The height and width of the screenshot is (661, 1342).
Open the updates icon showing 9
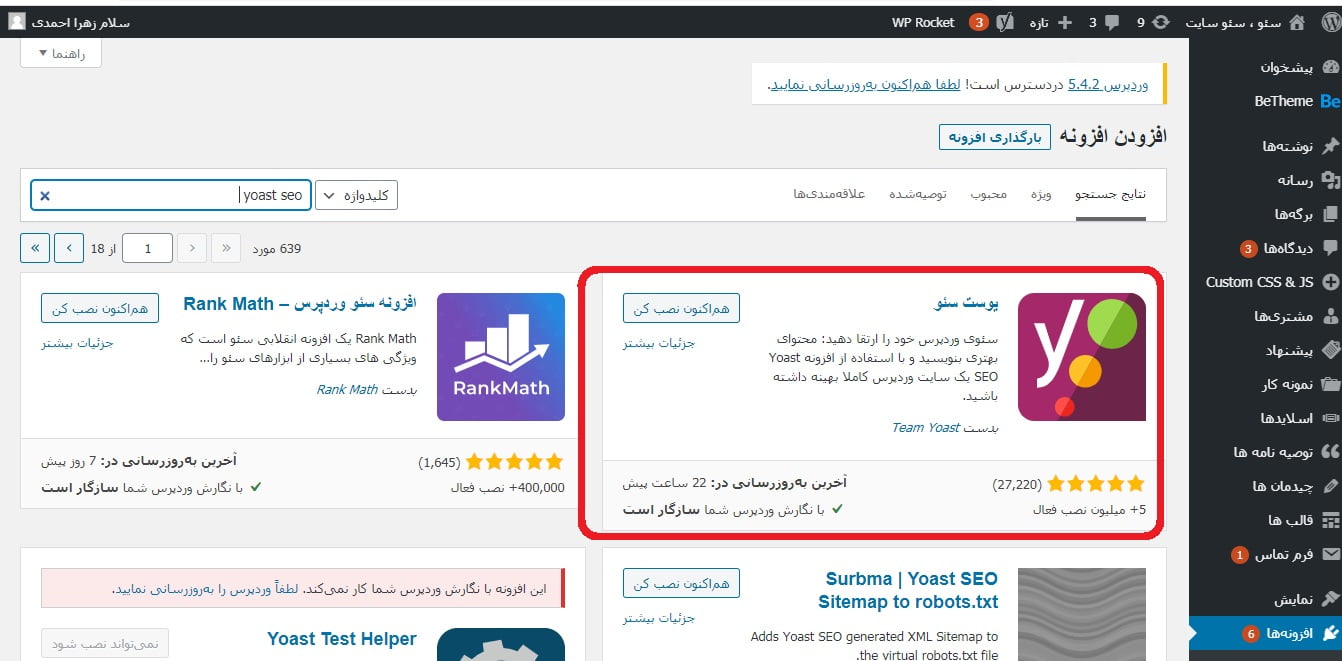pyautogui.click(x=1161, y=22)
